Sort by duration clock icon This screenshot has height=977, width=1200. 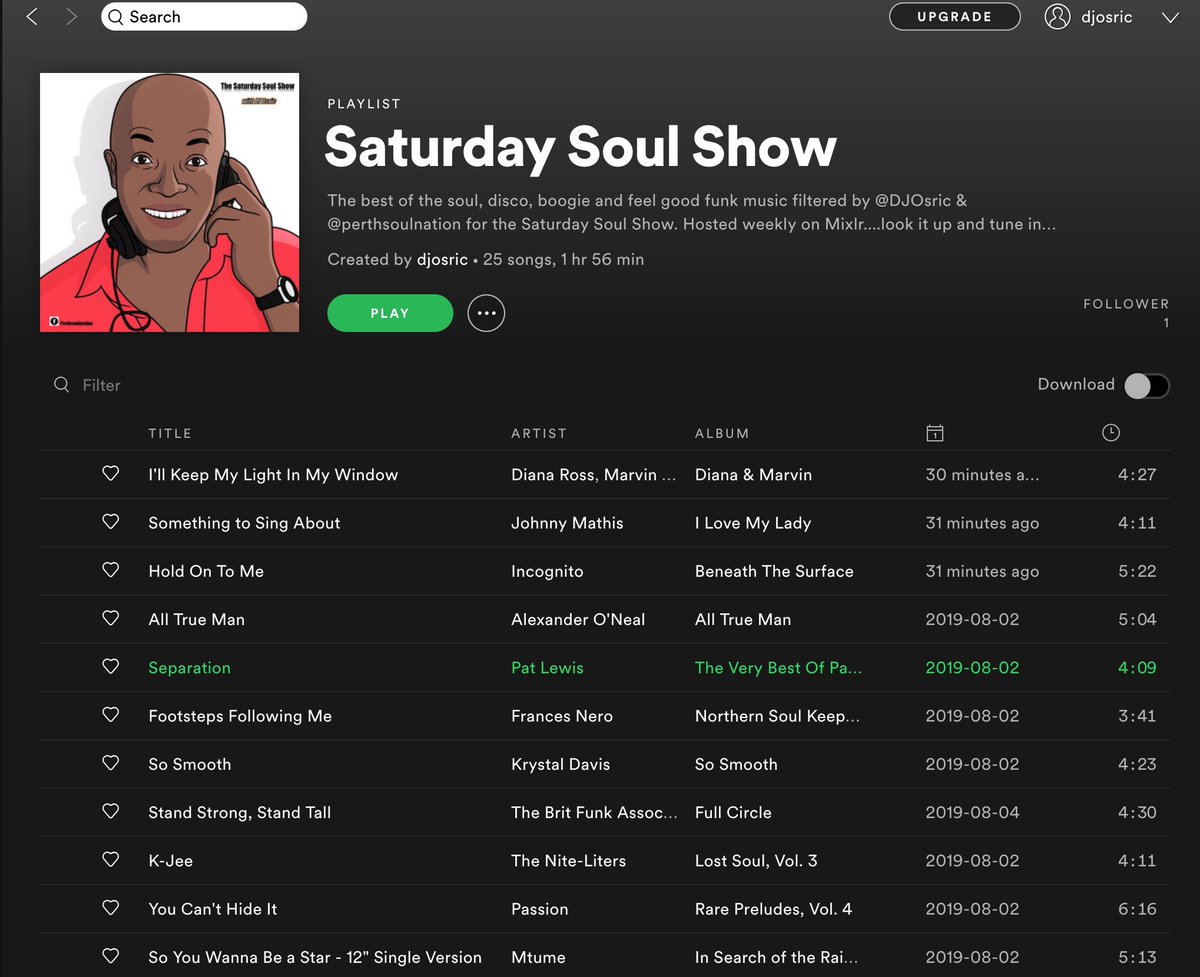[1110, 432]
